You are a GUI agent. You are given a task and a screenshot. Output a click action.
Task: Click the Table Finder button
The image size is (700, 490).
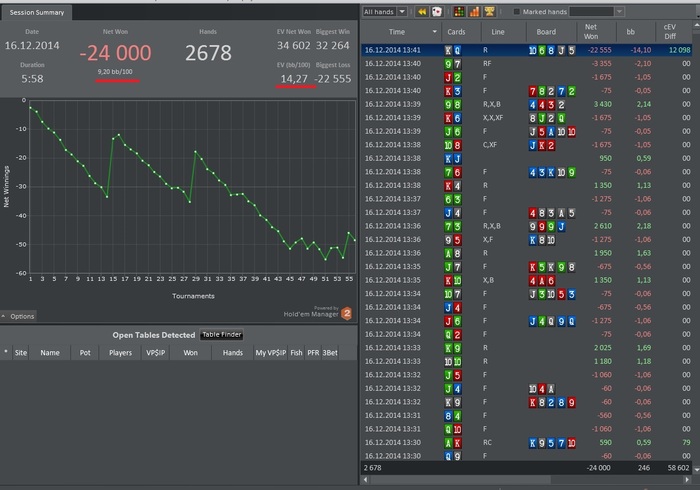coord(221,335)
